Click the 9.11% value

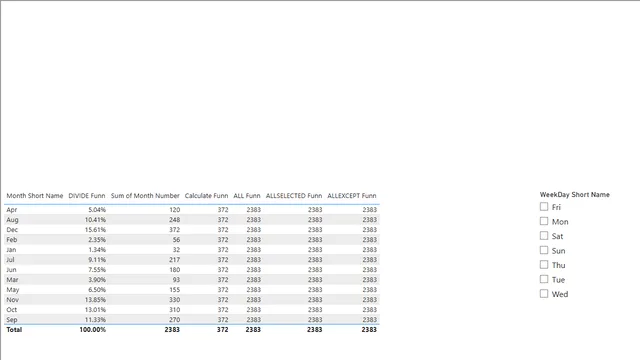tap(97, 260)
